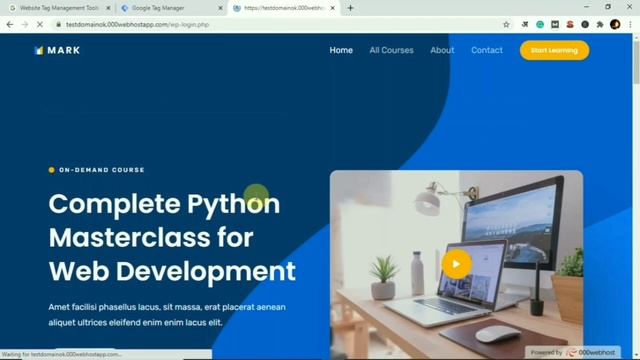
Task: Close the Website Tag Management Tools tab
Action: [x=108, y=8]
